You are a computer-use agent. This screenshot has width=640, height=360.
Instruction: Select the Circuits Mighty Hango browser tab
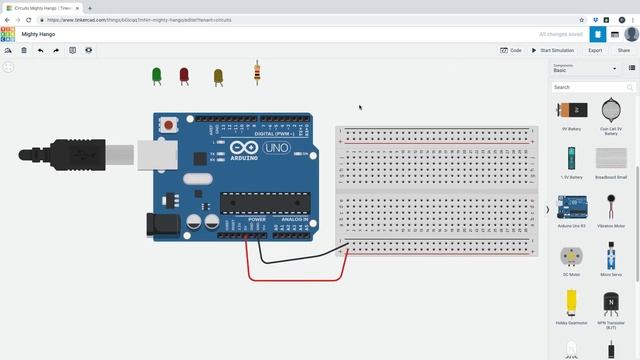click(x=42, y=8)
